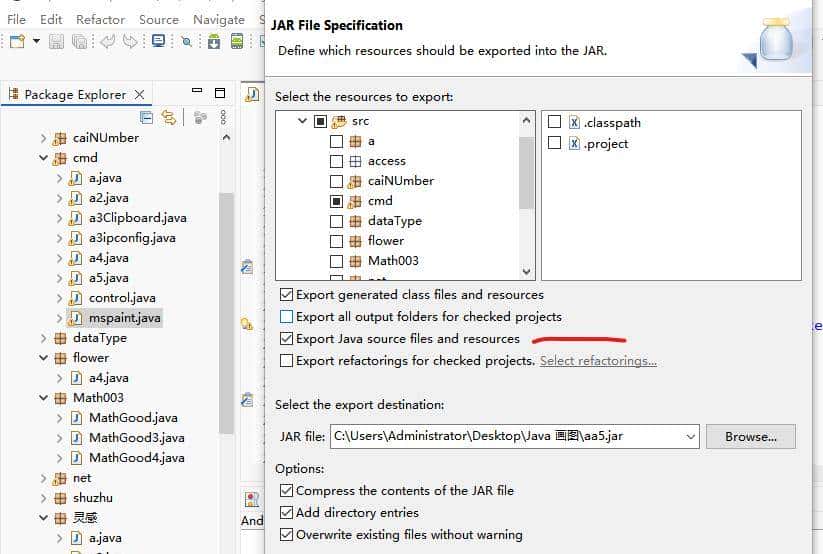
Task: Open the Navigate menu
Action: tap(219, 19)
